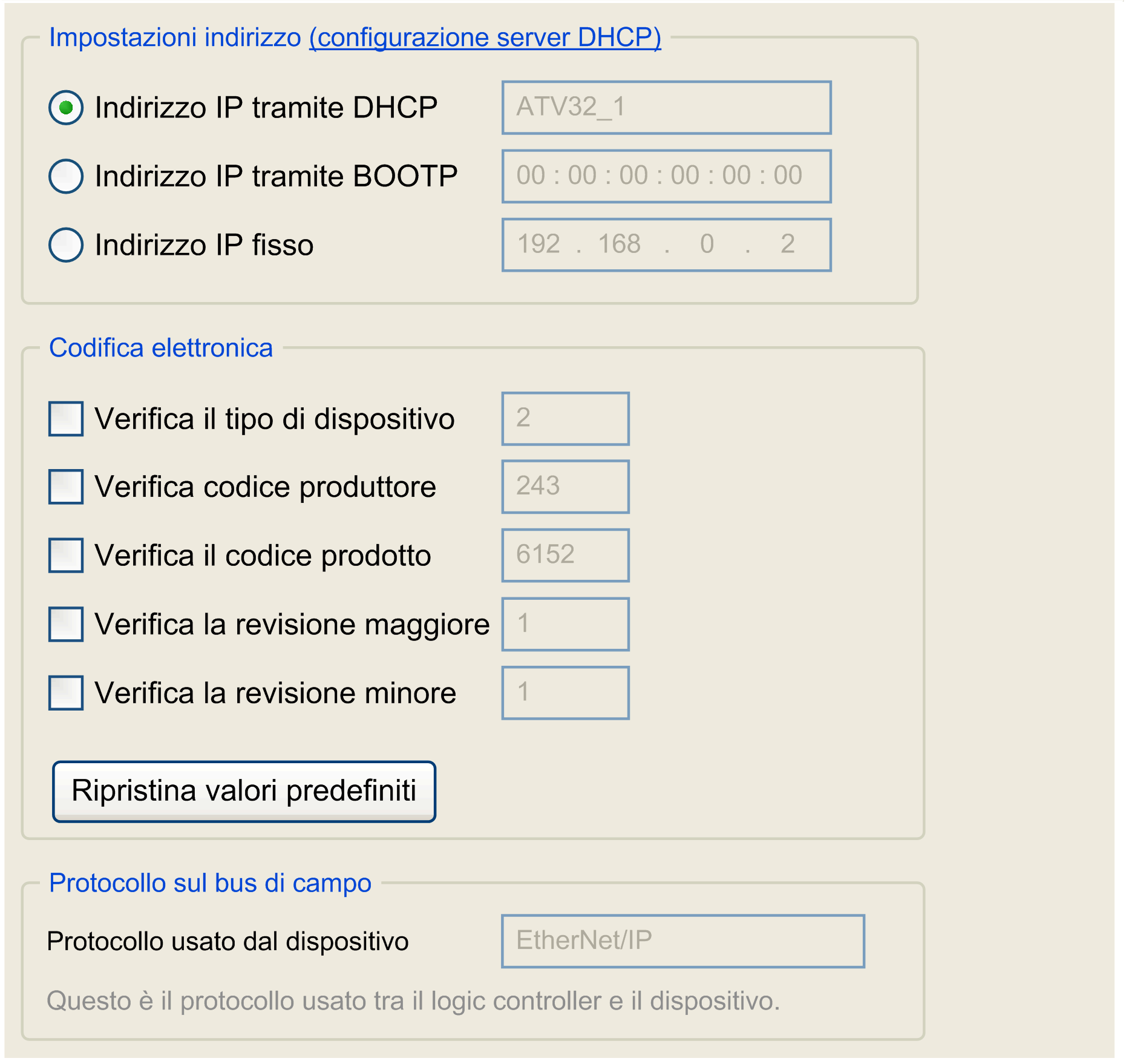This screenshot has height=1064, width=1126.
Task: Click the product code field showing 6152
Action: click(x=565, y=555)
